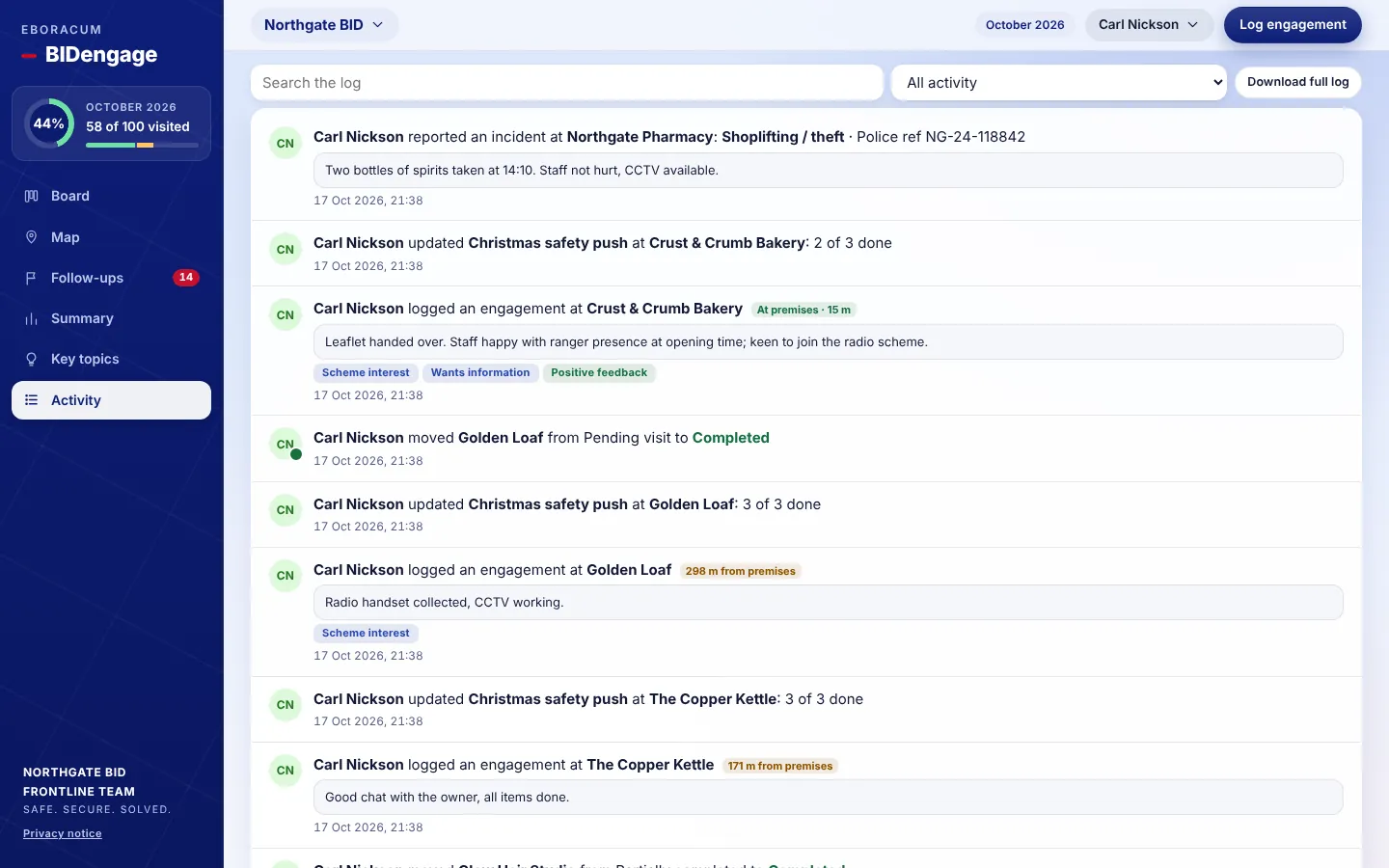
Task: Click the green Completed status text
Action: pos(731,438)
